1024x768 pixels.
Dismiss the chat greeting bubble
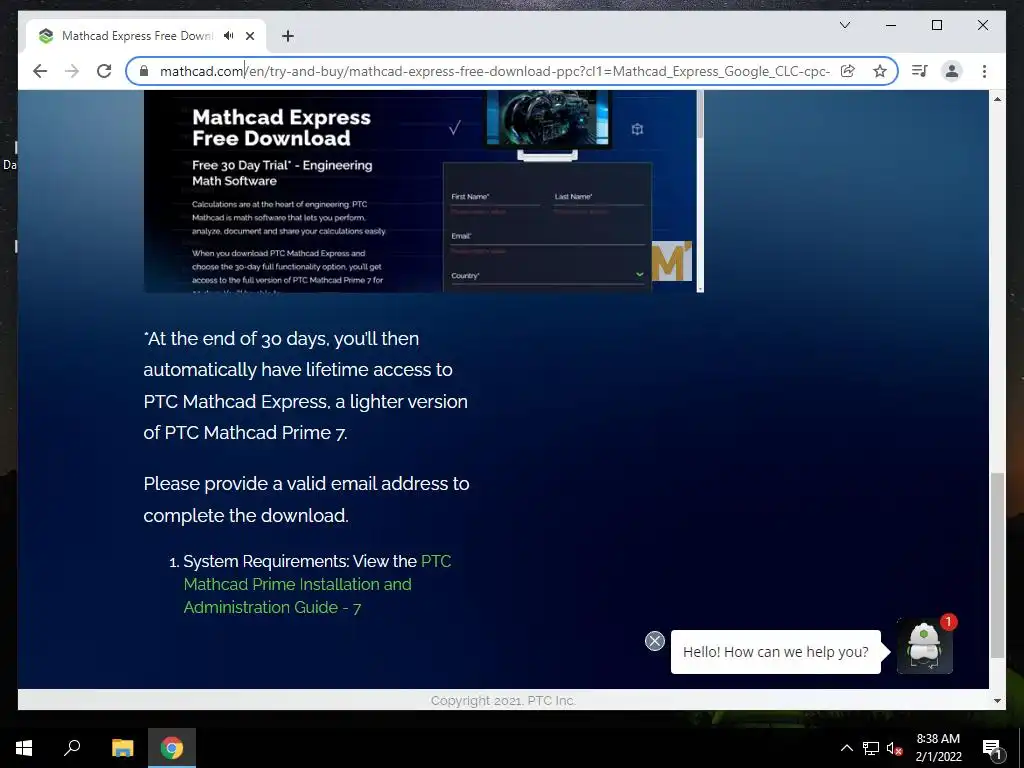[654, 641]
